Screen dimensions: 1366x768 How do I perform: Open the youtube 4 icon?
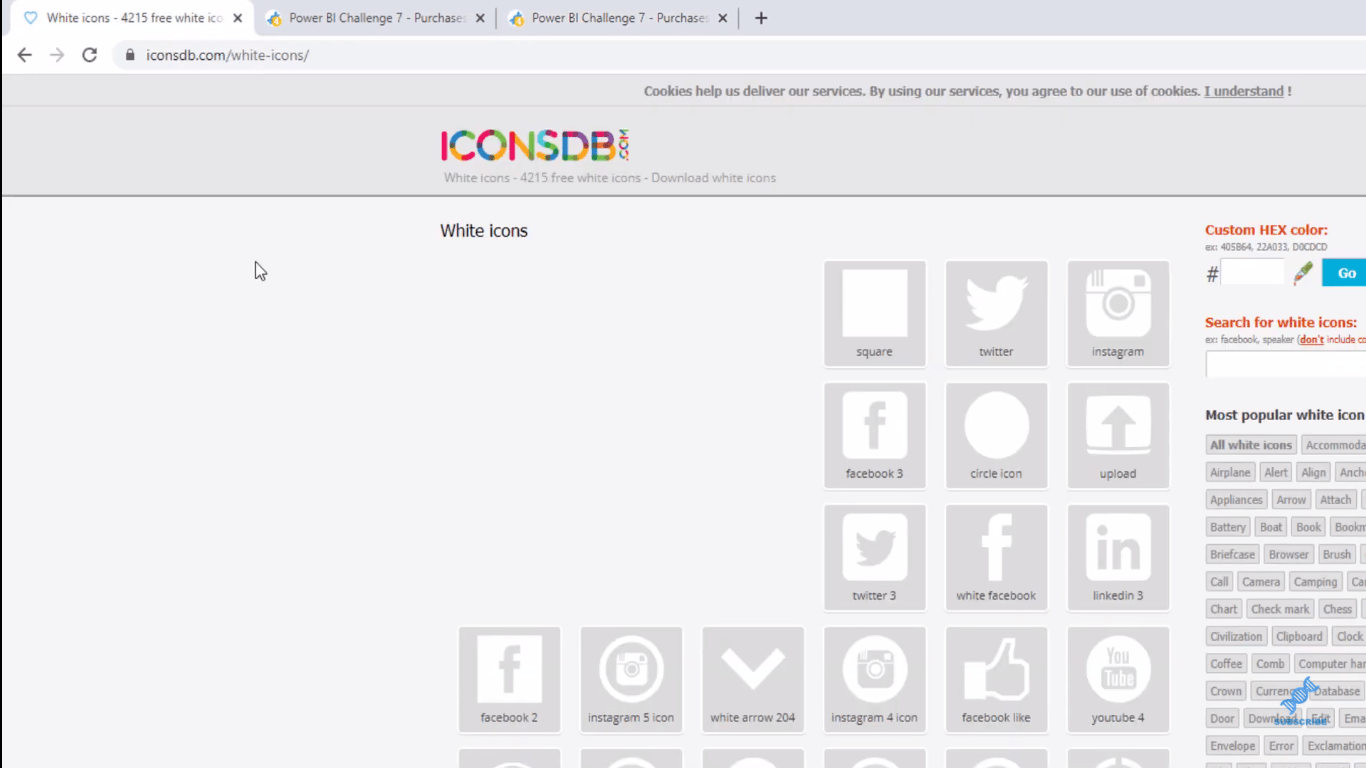coord(1118,679)
